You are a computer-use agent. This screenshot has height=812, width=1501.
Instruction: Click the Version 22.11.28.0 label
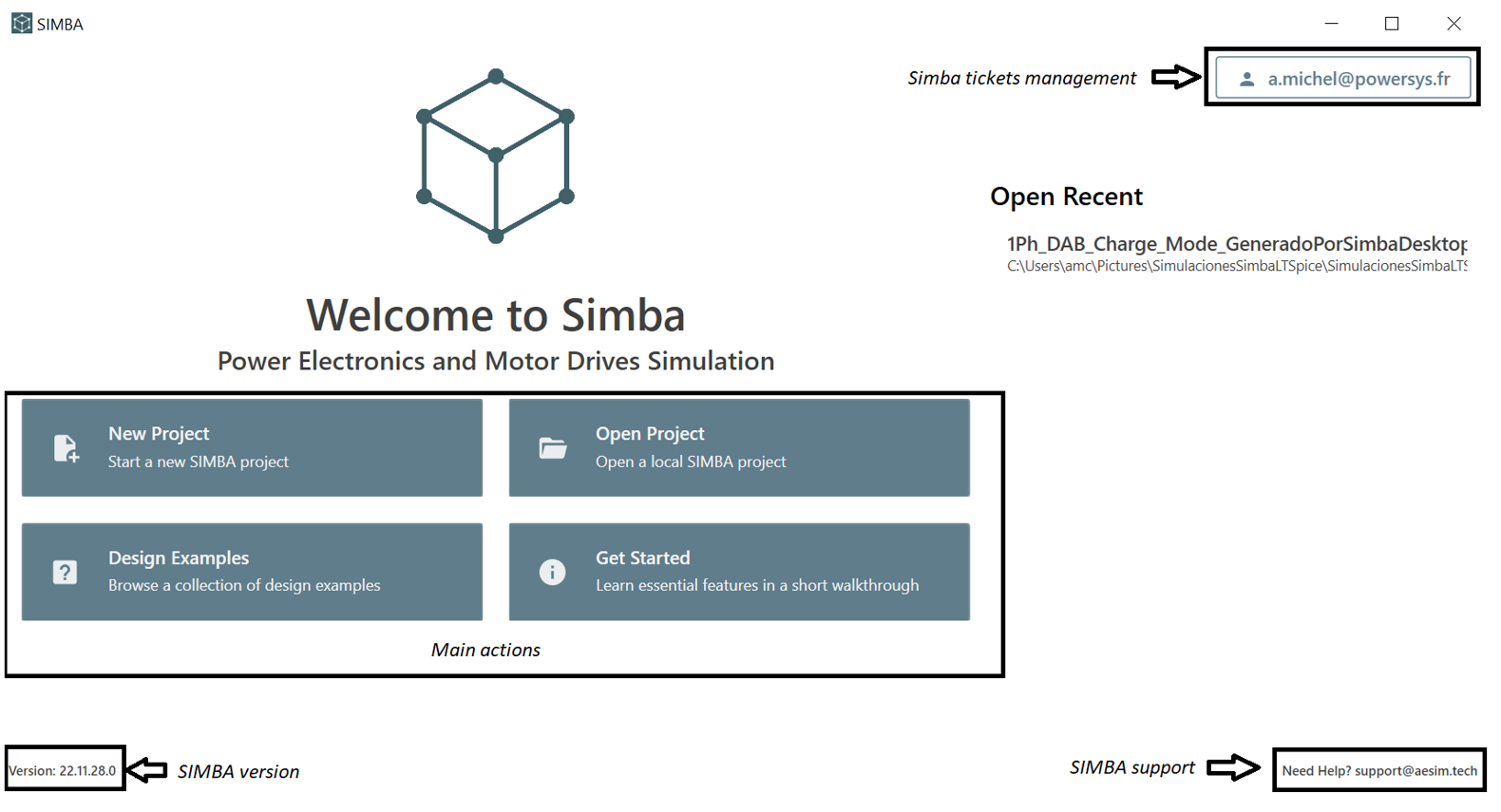tap(63, 770)
